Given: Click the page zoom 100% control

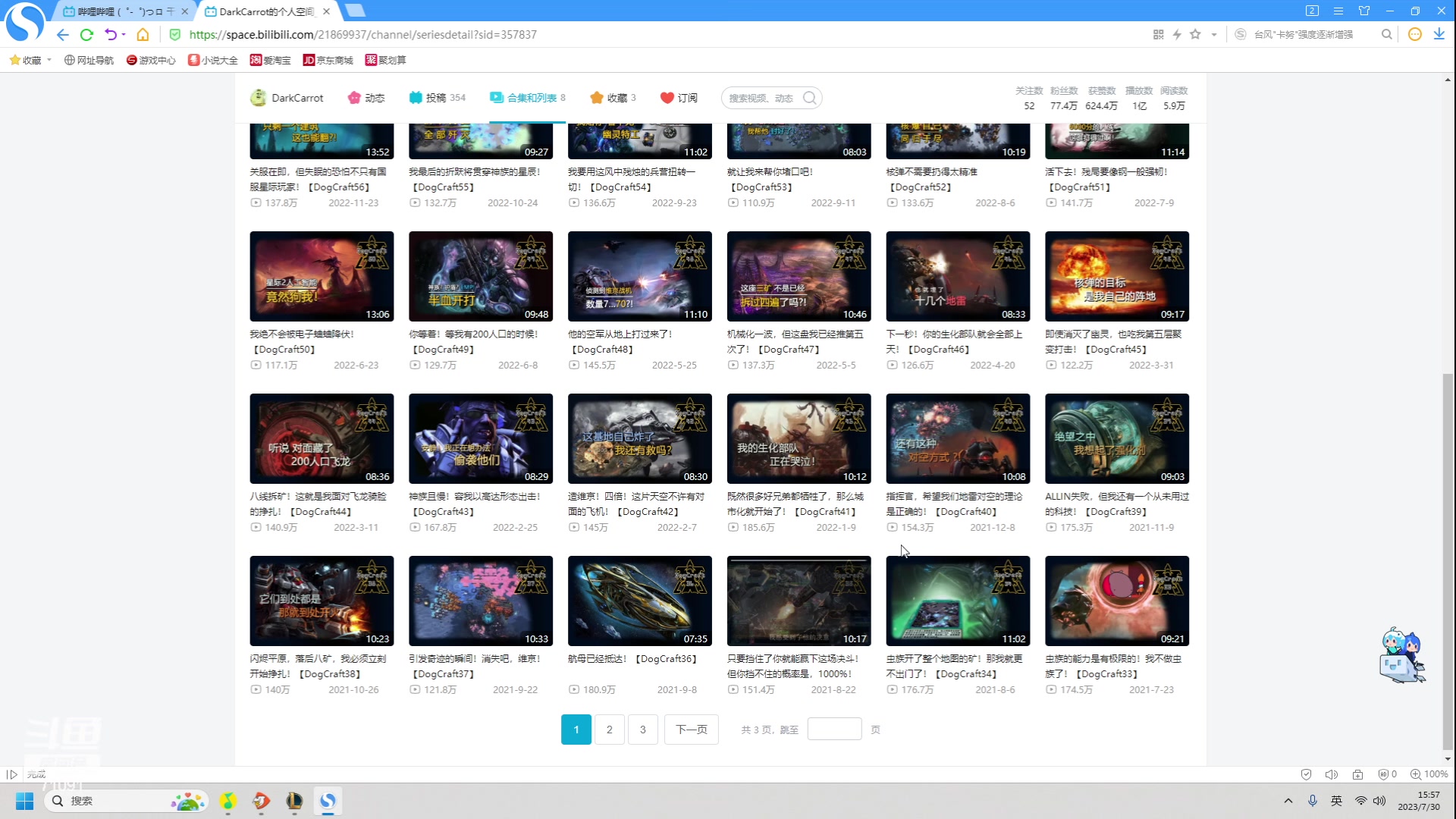Looking at the screenshot, I should click(1429, 774).
